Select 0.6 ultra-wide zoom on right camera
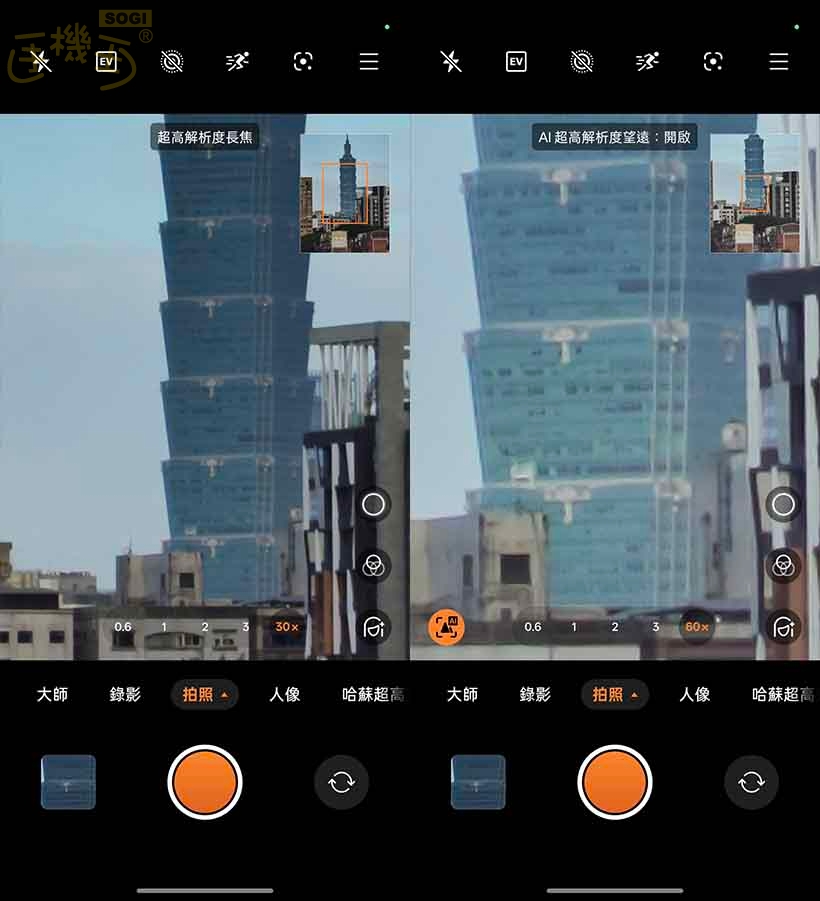Viewport: 820px width, 901px height. pos(533,627)
